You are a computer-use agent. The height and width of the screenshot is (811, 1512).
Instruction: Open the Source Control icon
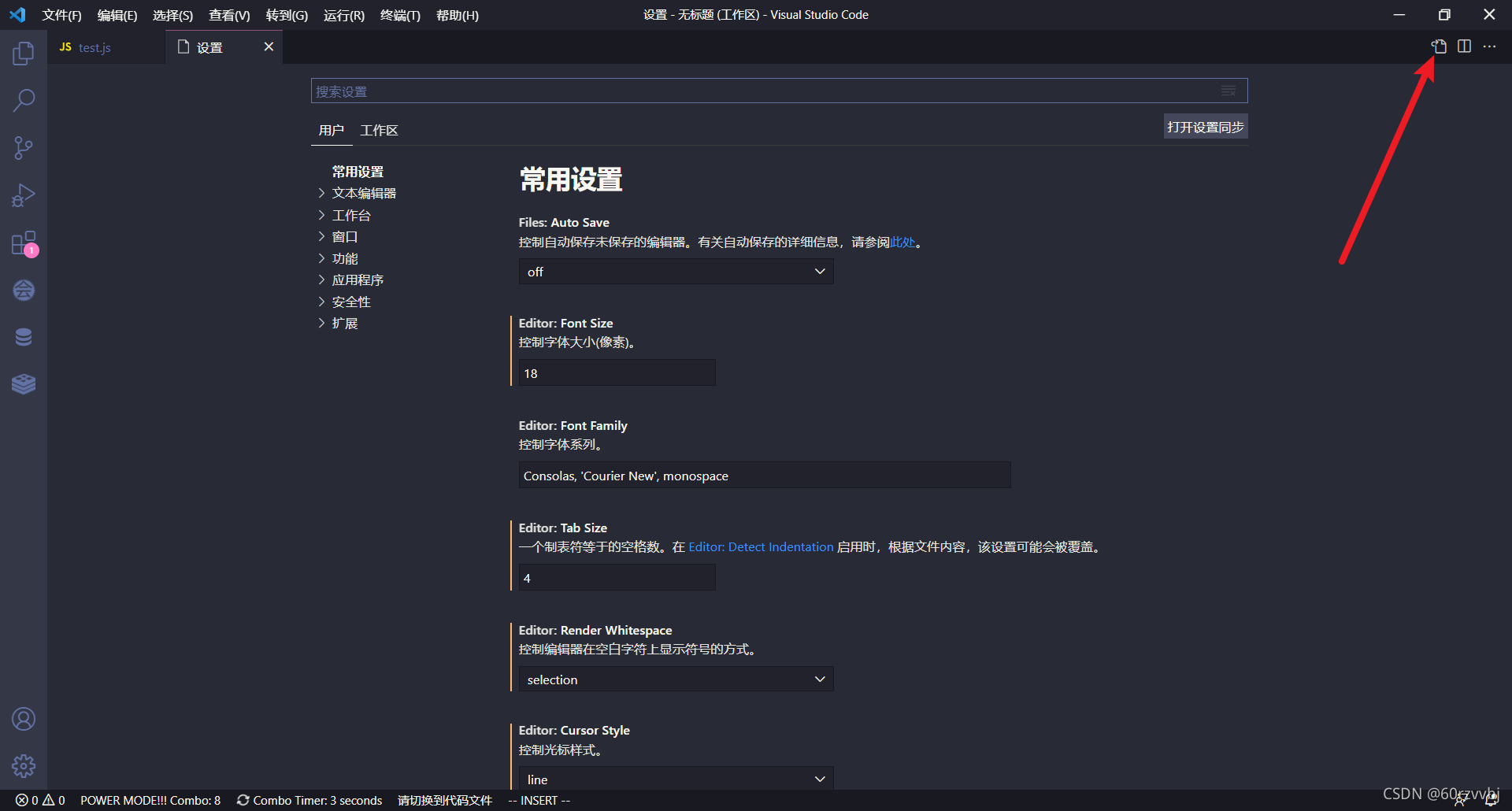pos(24,147)
